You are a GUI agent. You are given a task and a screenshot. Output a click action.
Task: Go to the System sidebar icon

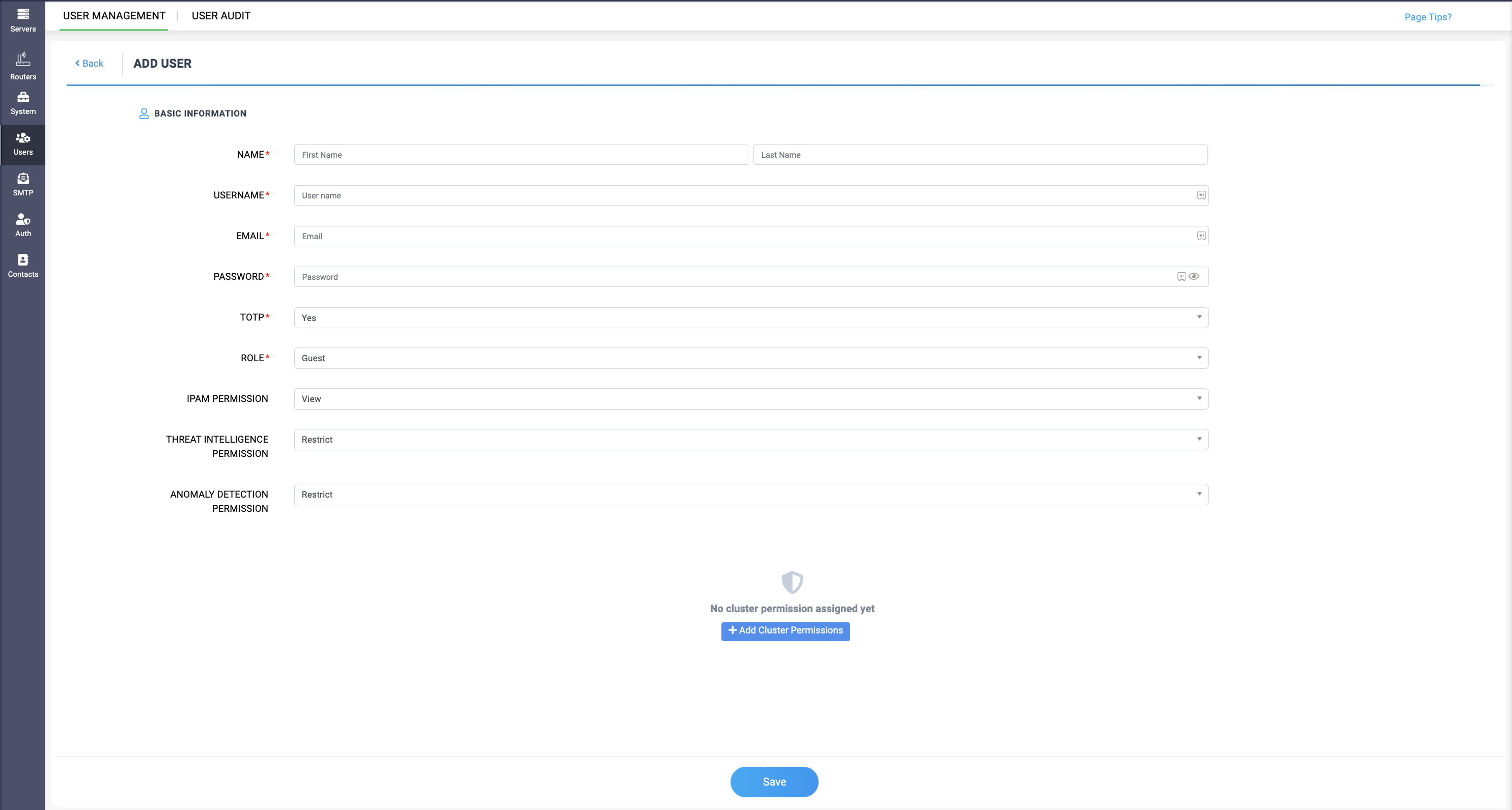pyautogui.click(x=23, y=103)
